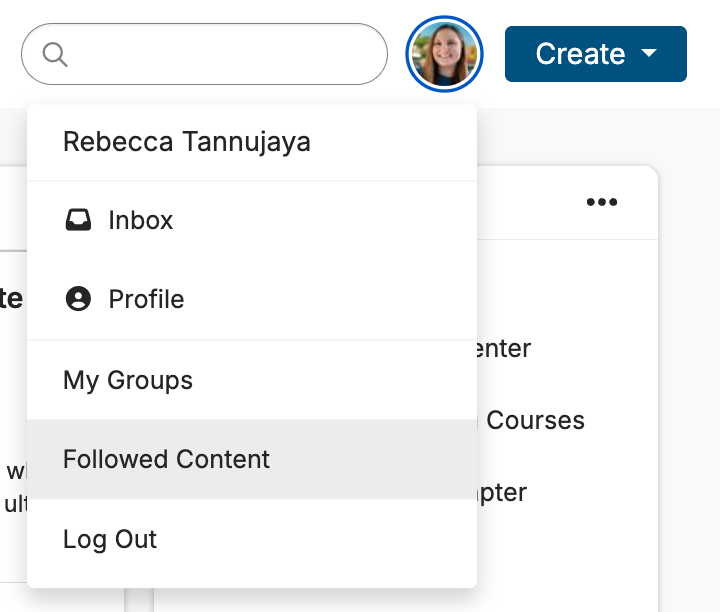The height and width of the screenshot is (612, 720).
Task: Open the three-dot more options icon
Action: pos(602,203)
